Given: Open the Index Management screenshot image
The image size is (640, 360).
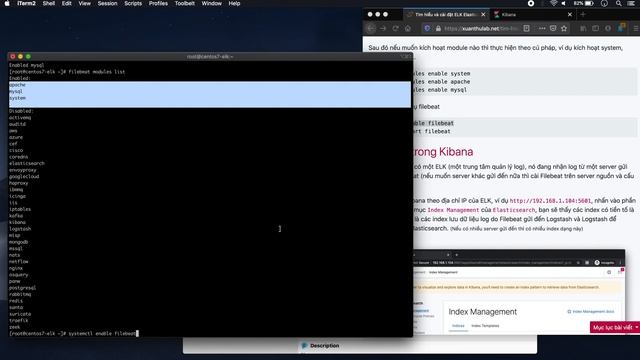Looking at the screenshot, I should [x=519, y=292].
